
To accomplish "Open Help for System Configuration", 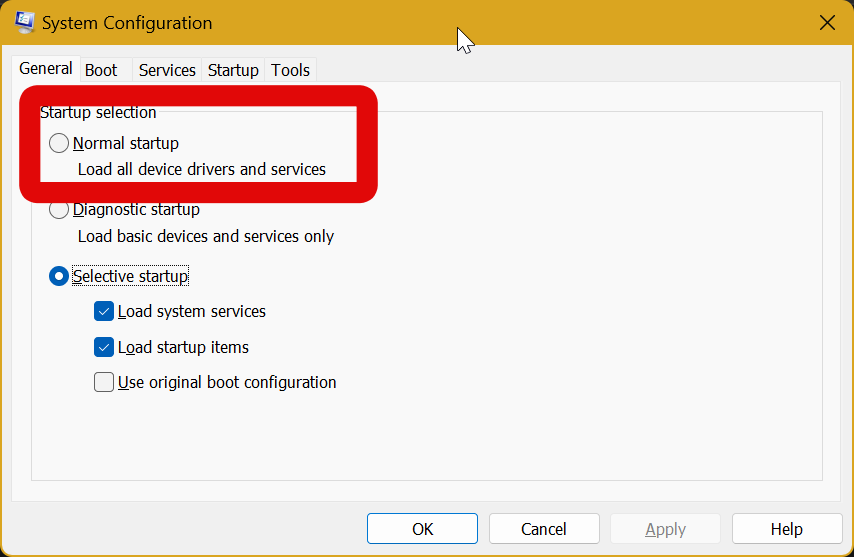I will coord(786,529).
